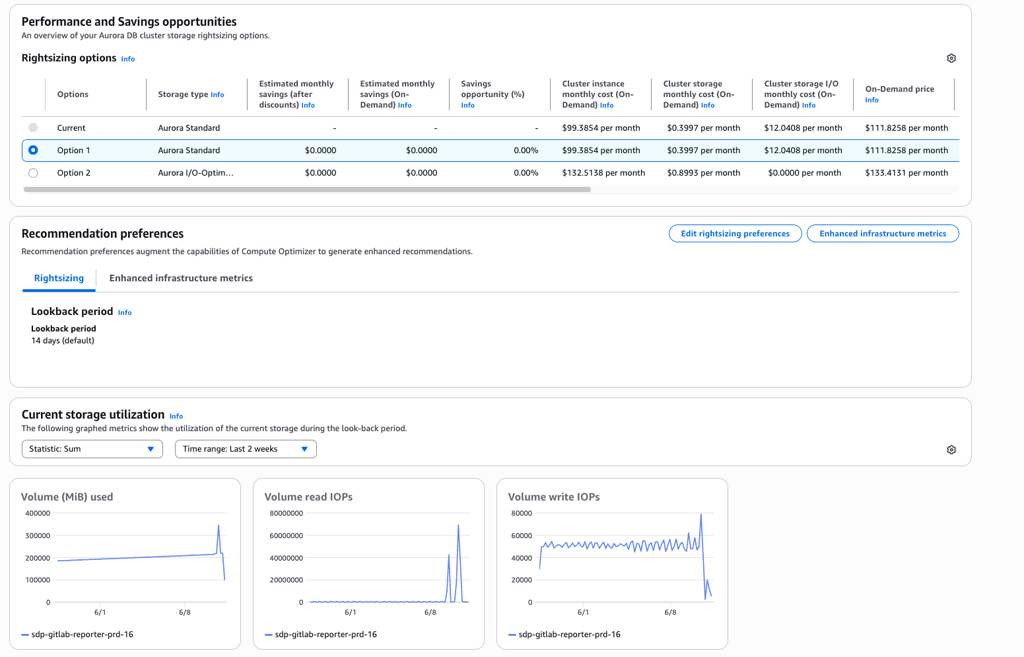Open Info link for Cluster storage monthly cost
1024x657 pixels.
pyautogui.click(x=708, y=105)
